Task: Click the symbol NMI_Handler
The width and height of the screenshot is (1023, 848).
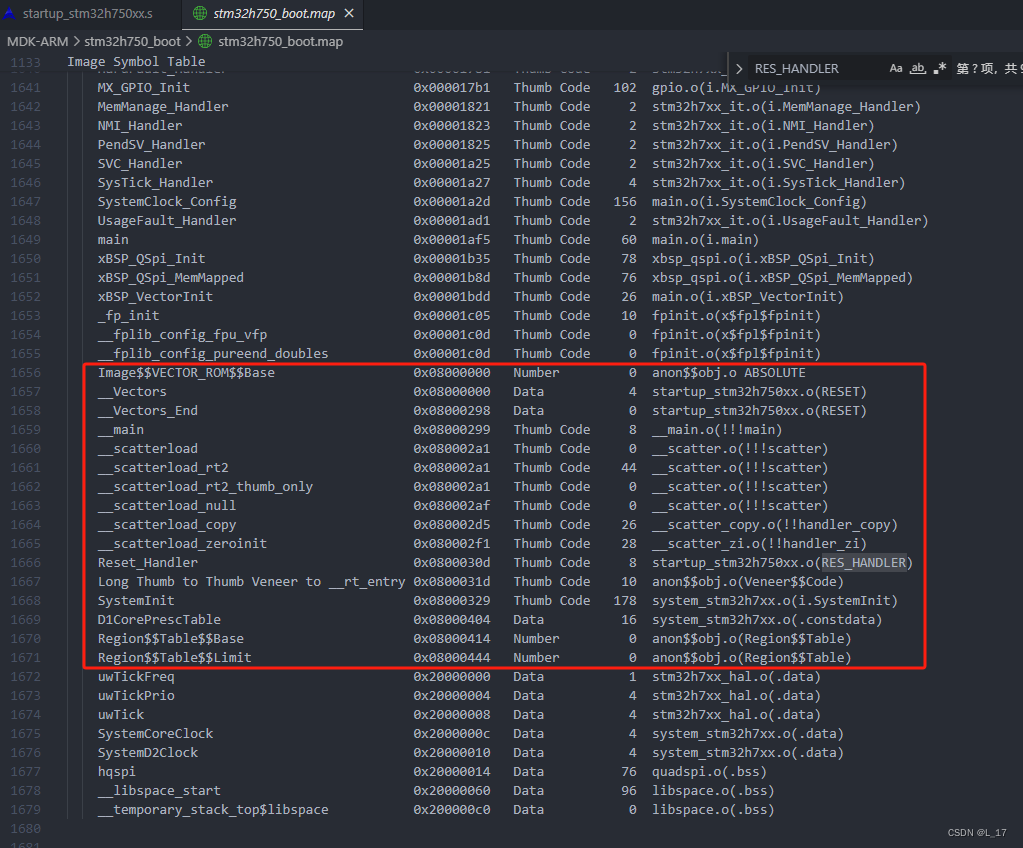Action: 140,125
